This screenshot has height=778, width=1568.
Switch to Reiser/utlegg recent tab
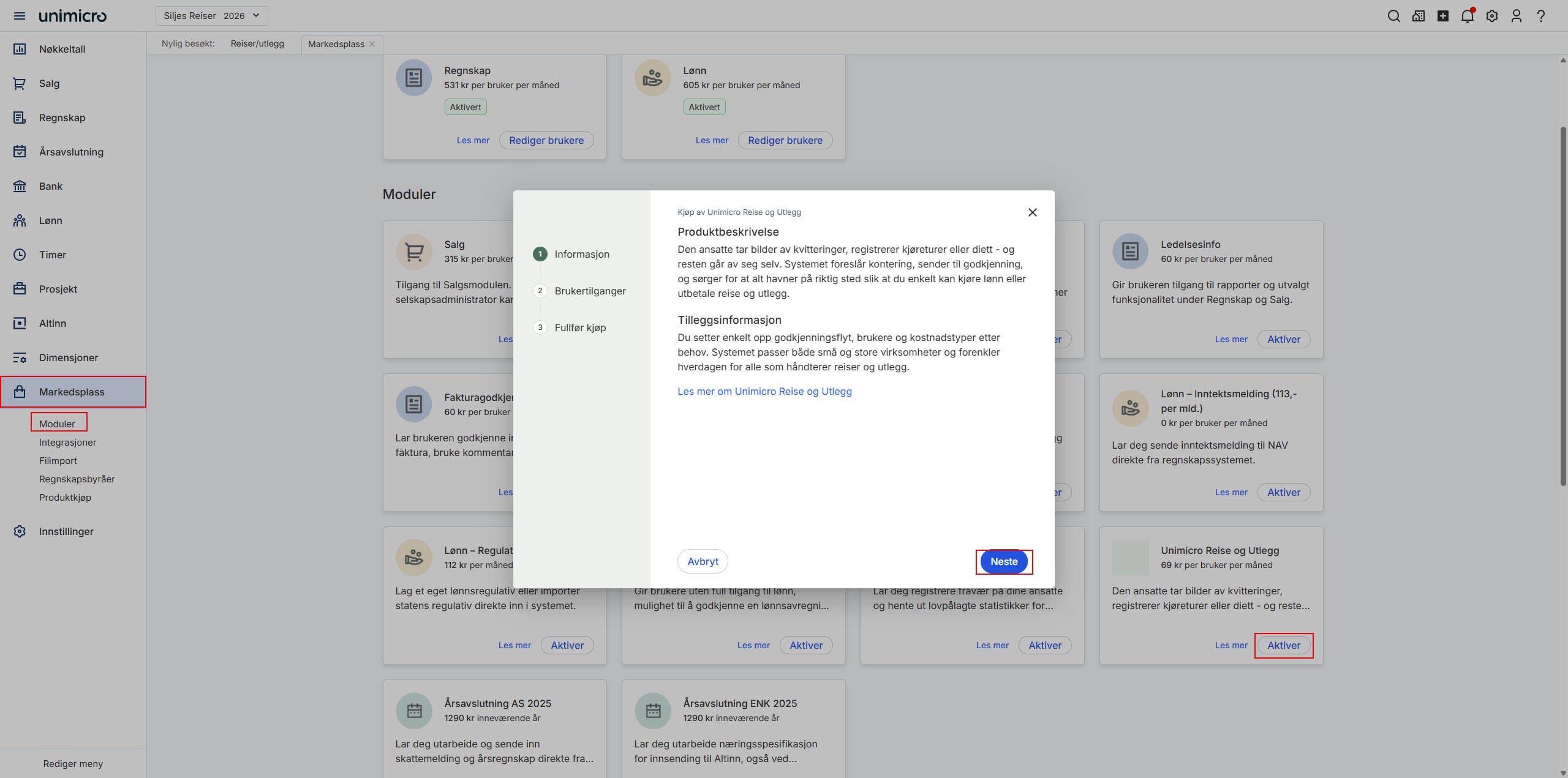(257, 43)
